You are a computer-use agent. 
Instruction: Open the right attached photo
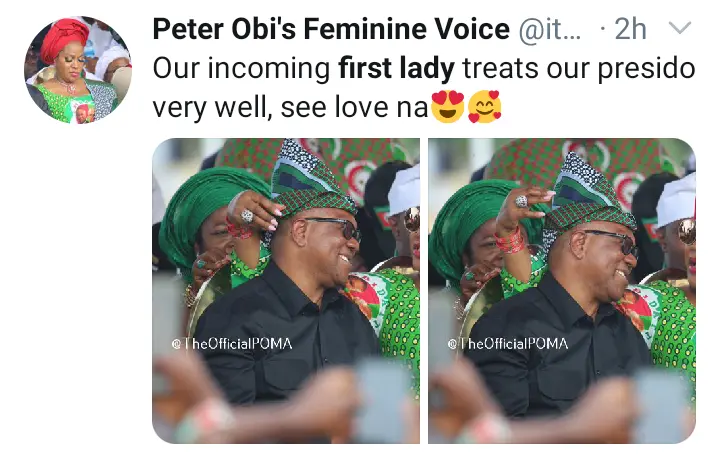pos(562,290)
